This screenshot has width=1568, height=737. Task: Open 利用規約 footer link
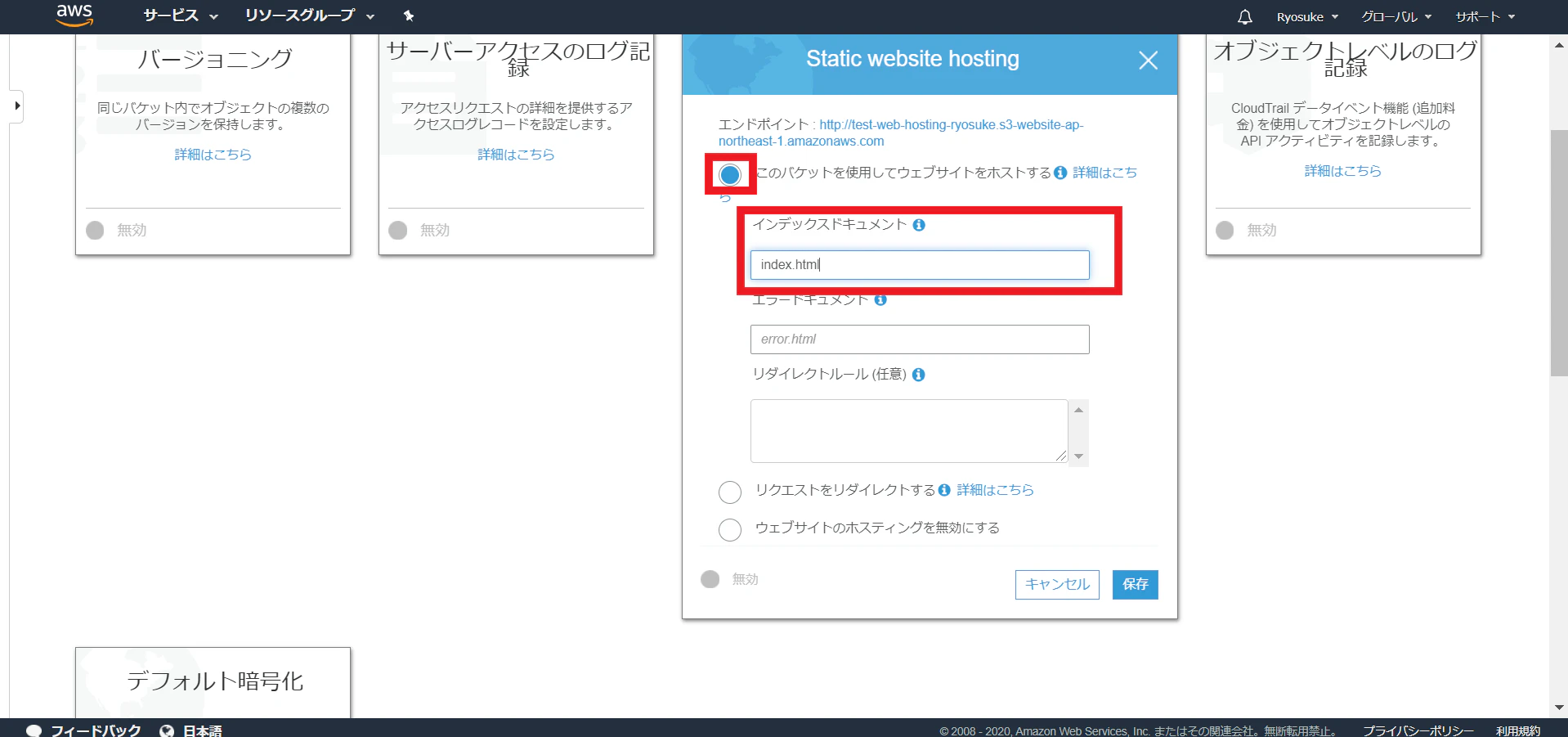coord(1518,730)
